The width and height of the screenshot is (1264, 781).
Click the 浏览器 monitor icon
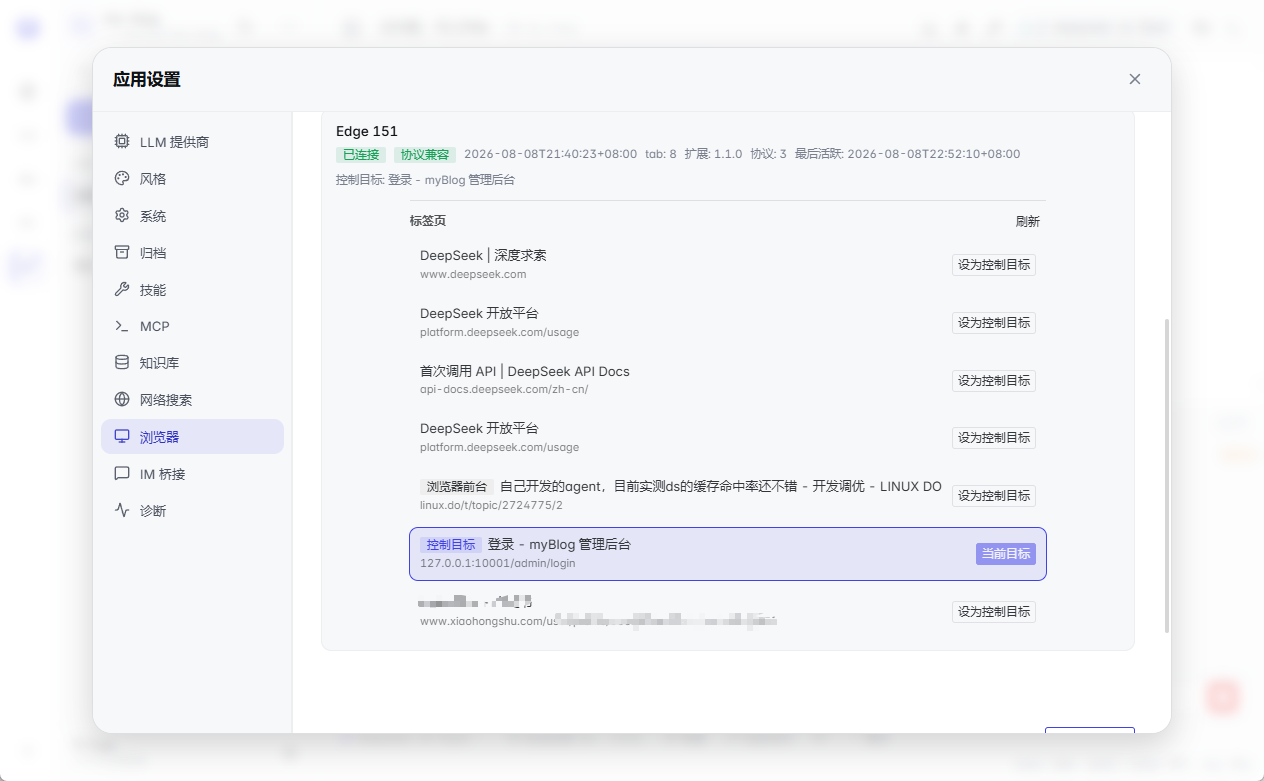[122, 437]
